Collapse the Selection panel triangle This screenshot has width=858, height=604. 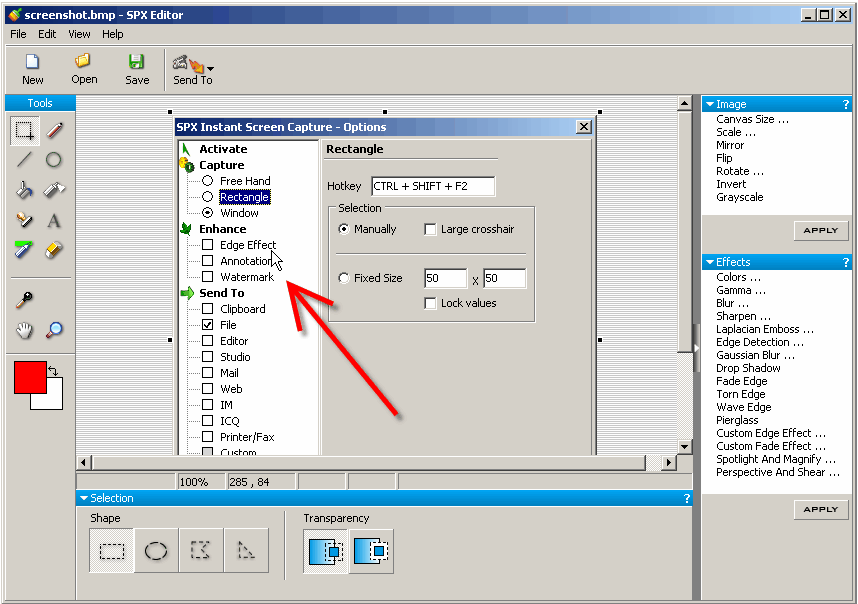(x=84, y=498)
